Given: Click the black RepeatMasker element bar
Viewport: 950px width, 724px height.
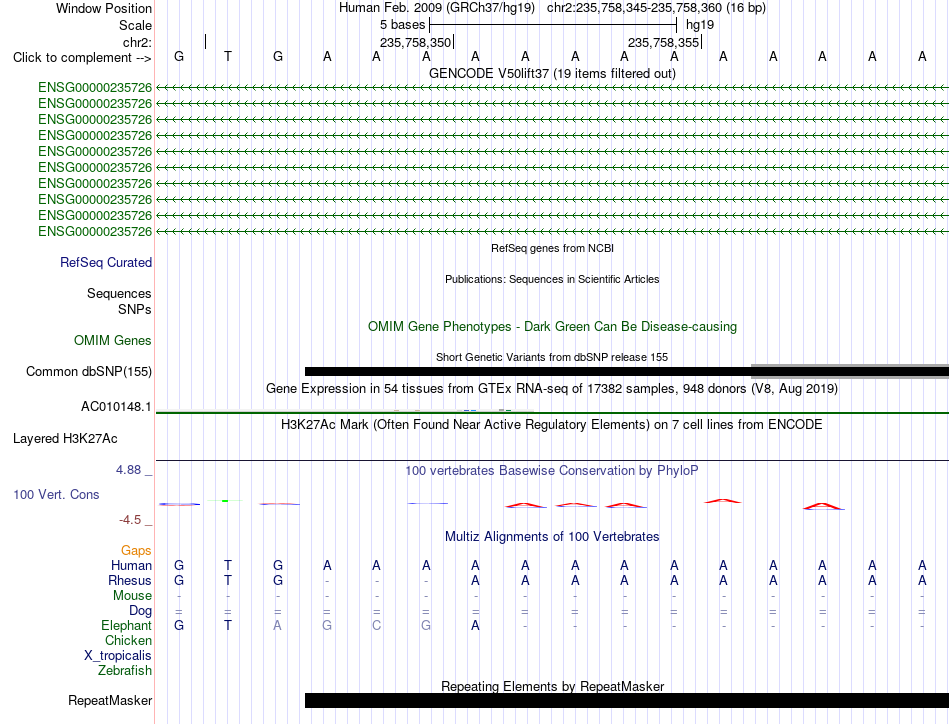Looking at the screenshot, I should click(626, 700).
